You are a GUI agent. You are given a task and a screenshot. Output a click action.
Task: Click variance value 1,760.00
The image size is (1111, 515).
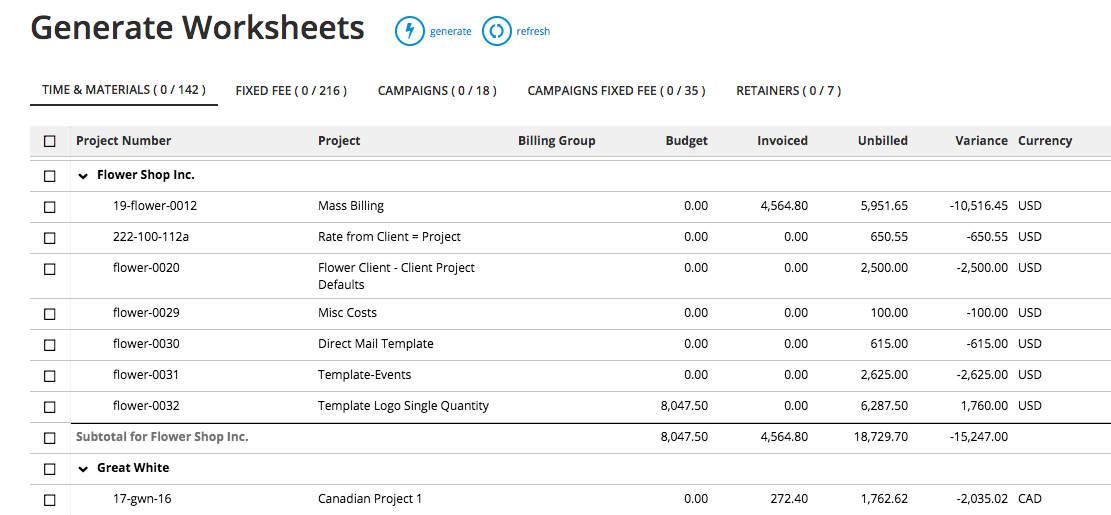[x=985, y=406]
